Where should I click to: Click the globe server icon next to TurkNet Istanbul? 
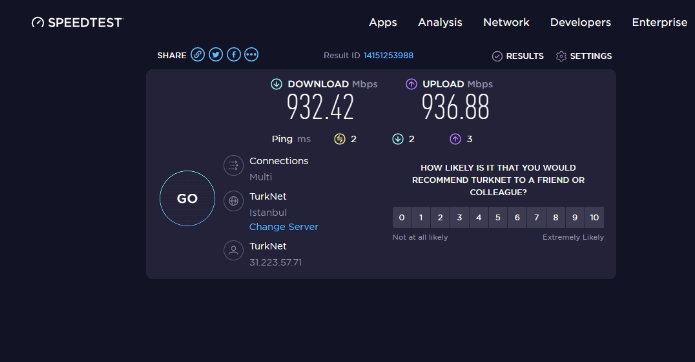coord(233,201)
